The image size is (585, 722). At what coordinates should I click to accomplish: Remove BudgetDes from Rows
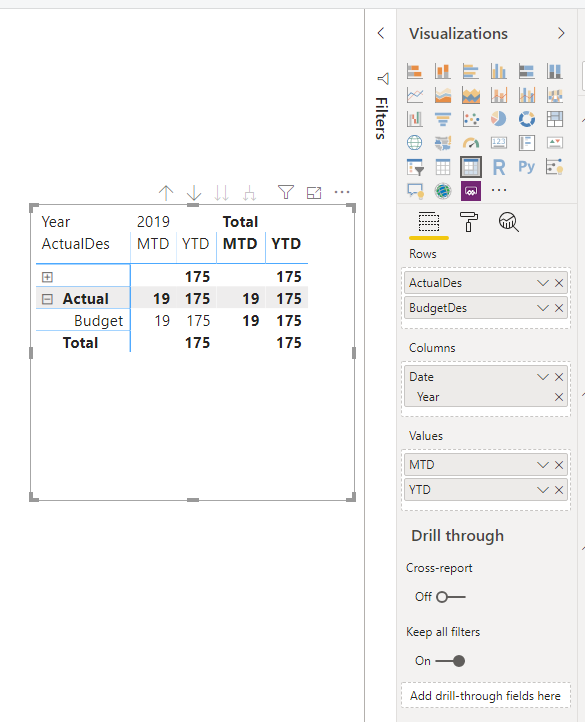click(x=559, y=308)
